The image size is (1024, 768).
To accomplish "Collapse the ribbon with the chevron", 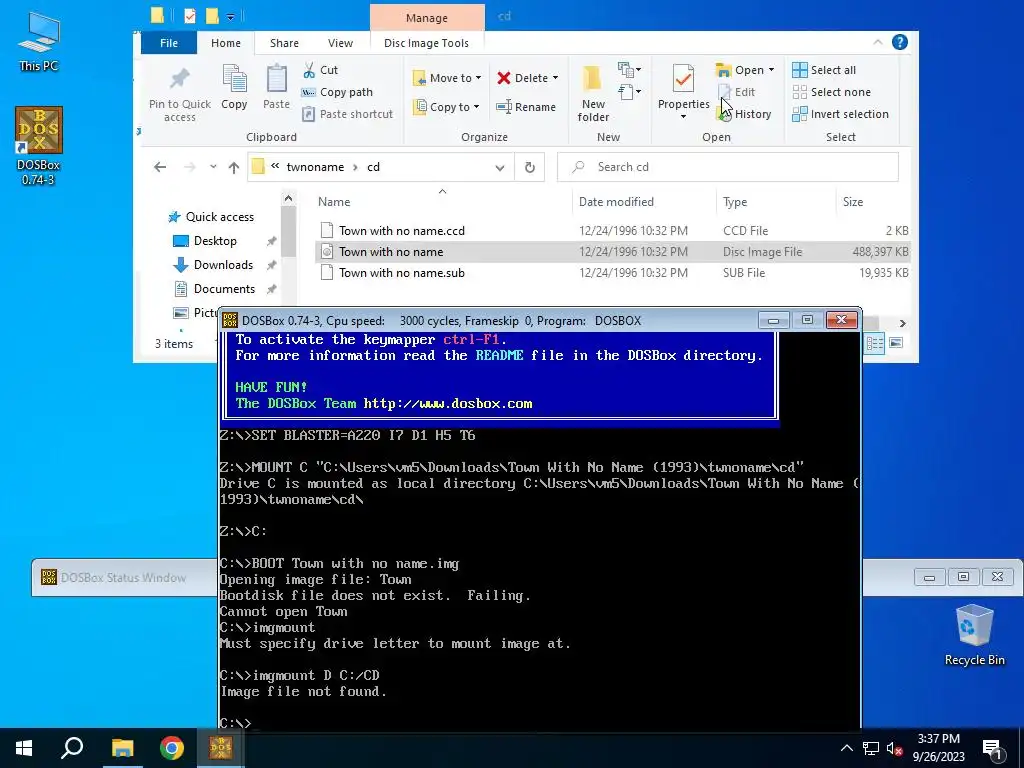I will pos(878,42).
